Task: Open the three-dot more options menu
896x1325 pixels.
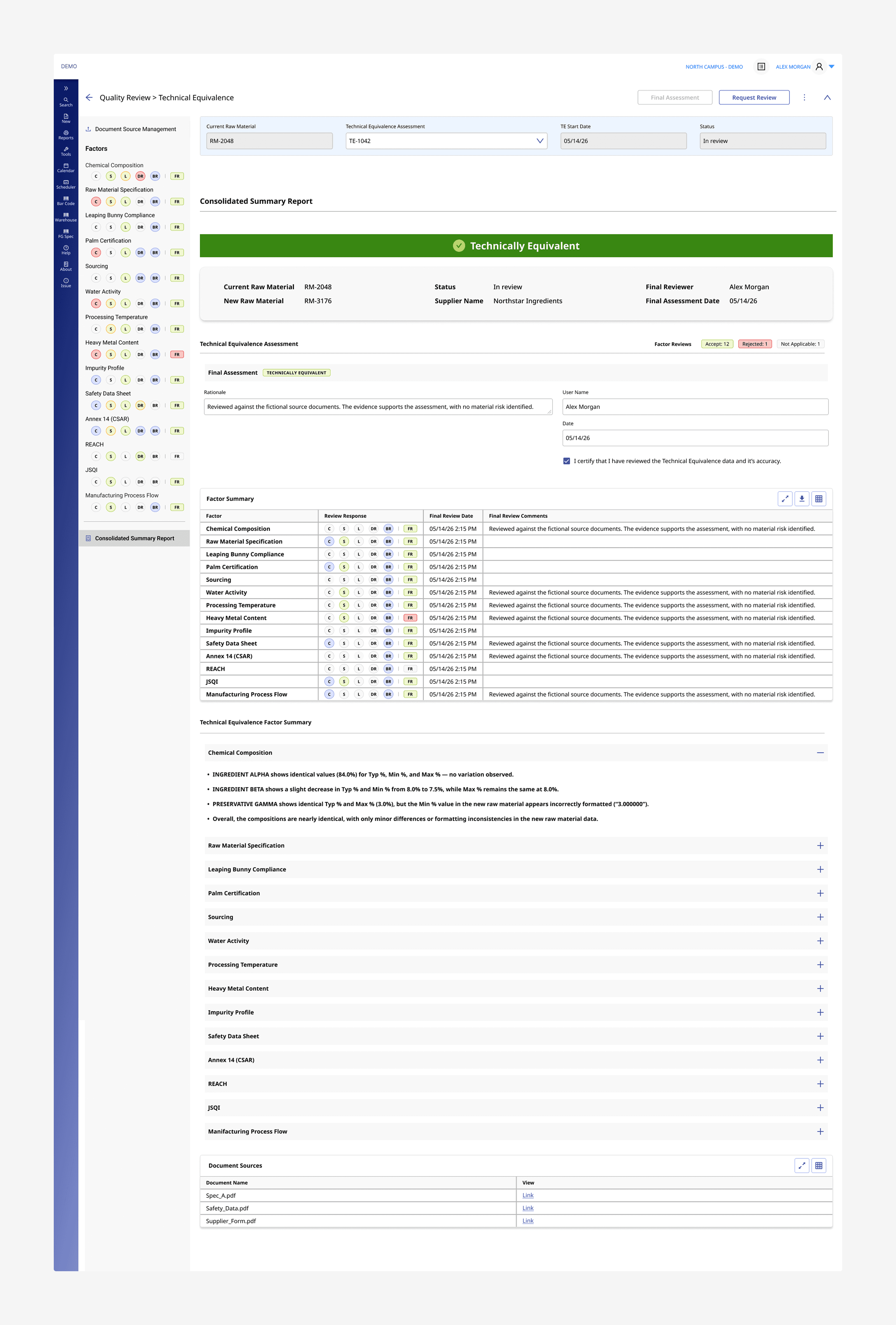Action: tap(804, 97)
